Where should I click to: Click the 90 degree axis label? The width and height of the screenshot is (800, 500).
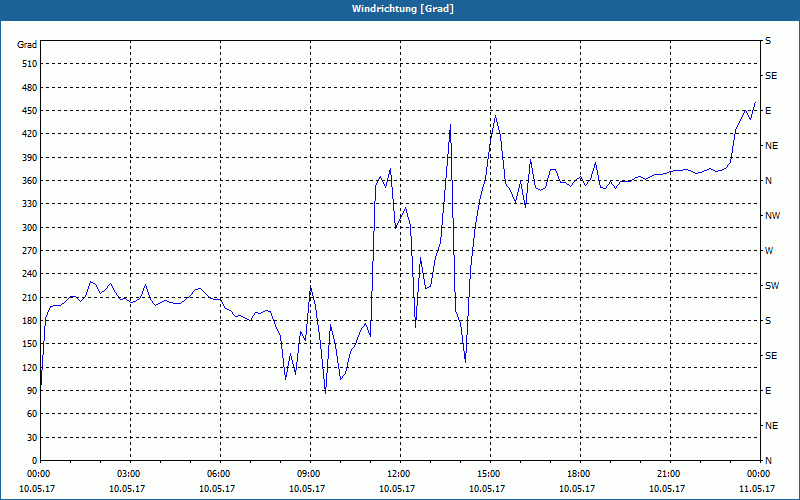point(32,391)
